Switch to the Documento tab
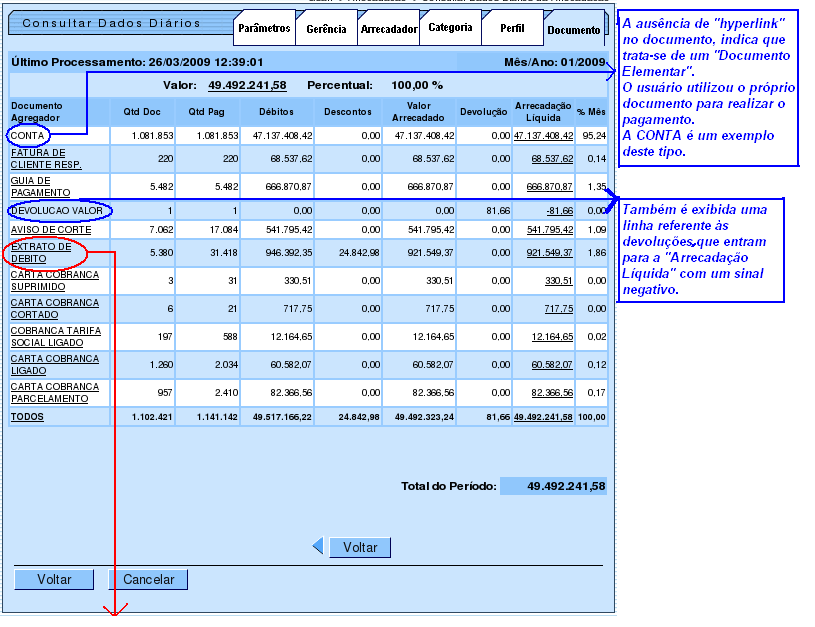Screen dimensions: 815x627 tap(575, 29)
